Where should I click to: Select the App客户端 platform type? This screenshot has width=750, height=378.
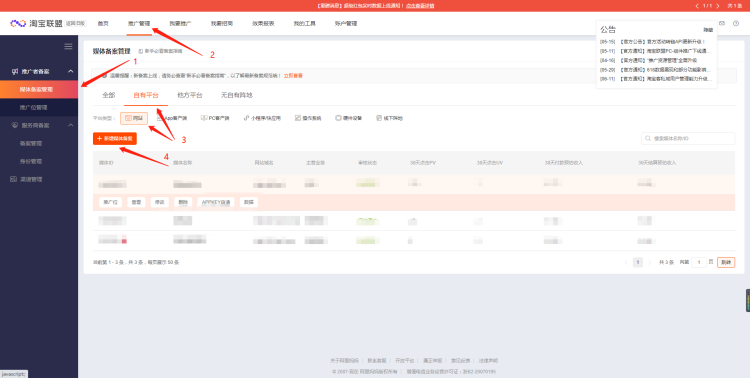click(172, 118)
